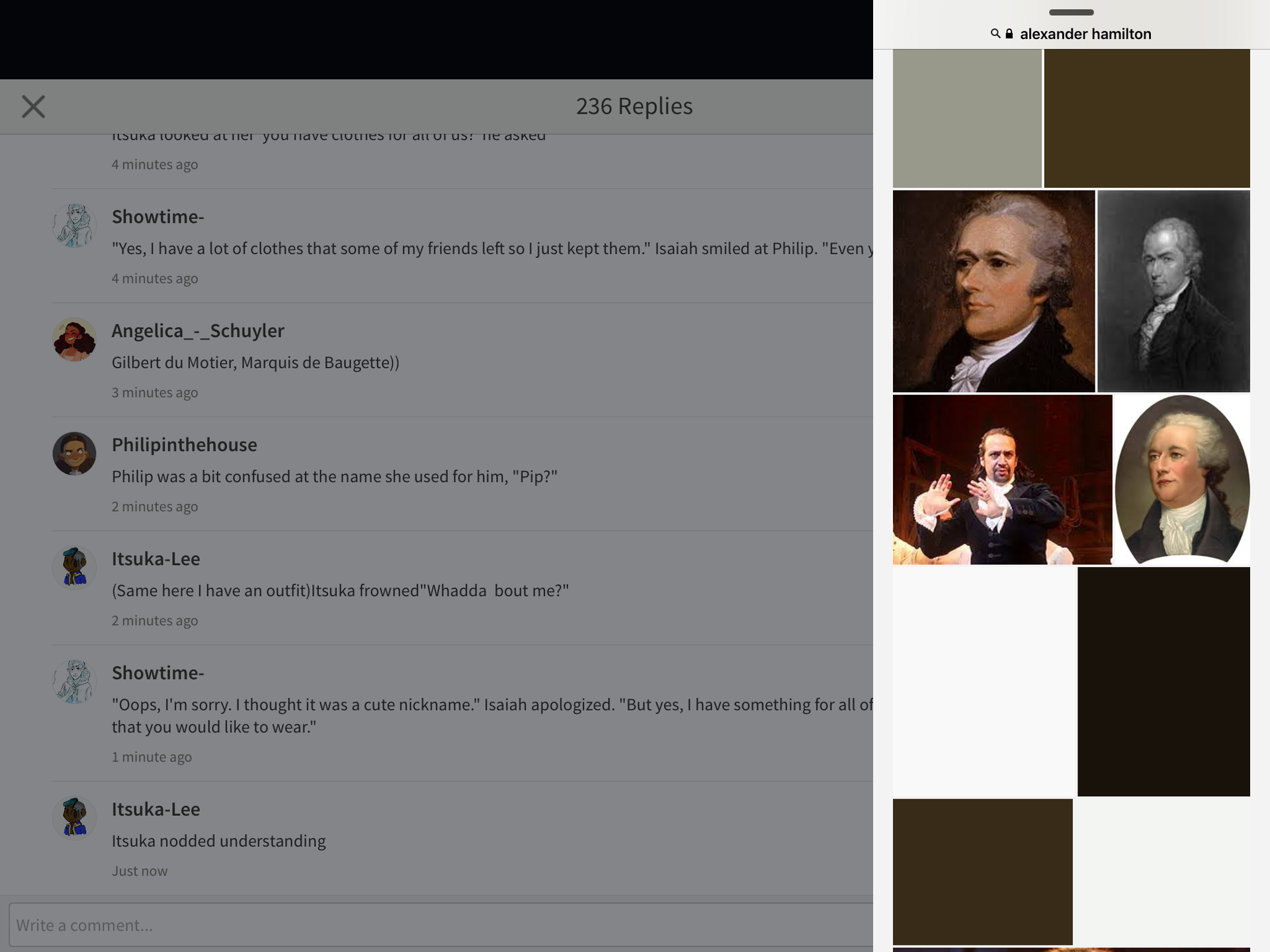This screenshot has height=952, width=1270.
Task: Open Showtime- avatar on the 'Oops, I'm sorry' comment
Action: (x=74, y=682)
